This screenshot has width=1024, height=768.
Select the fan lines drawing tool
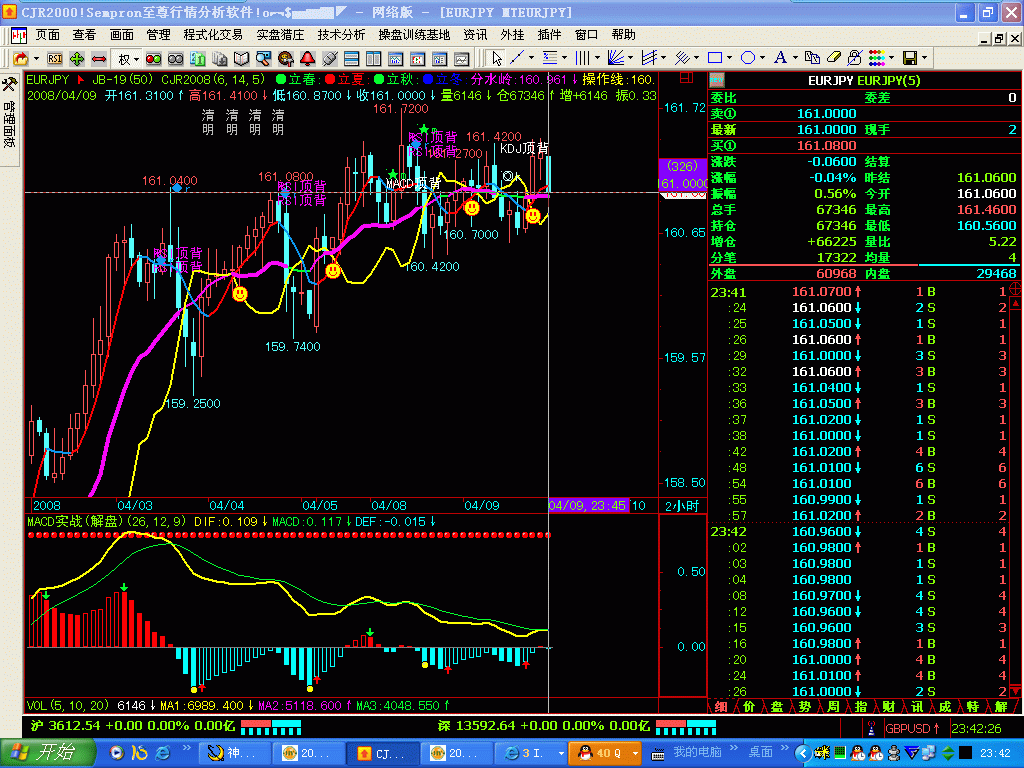click(615, 59)
